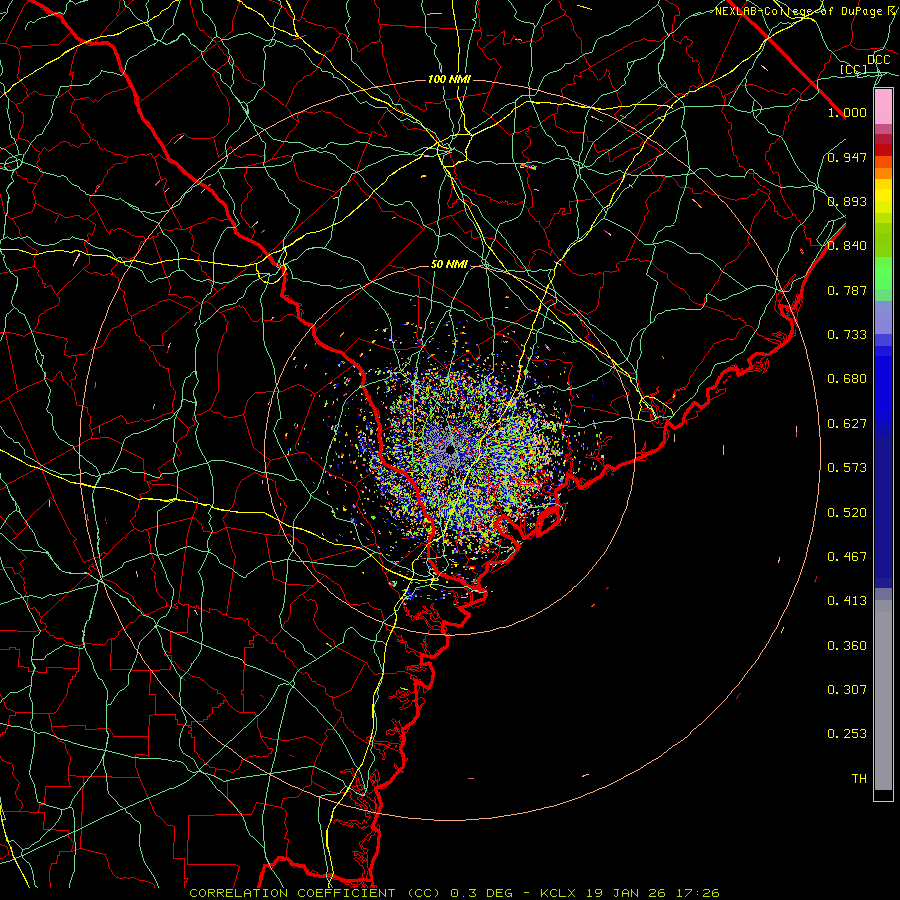Click the KCLX radar site identifier

tap(558, 893)
